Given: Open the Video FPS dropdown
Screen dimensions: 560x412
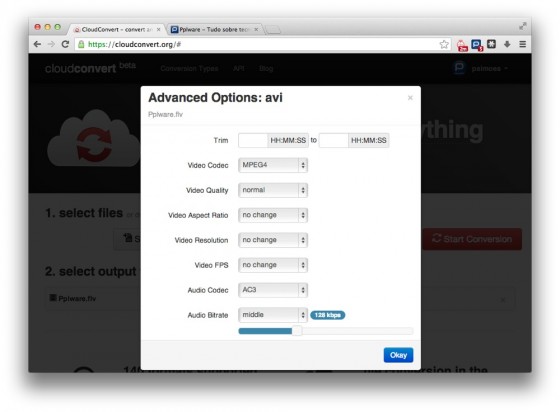Looking at the screenshot, I should point(273,265).
